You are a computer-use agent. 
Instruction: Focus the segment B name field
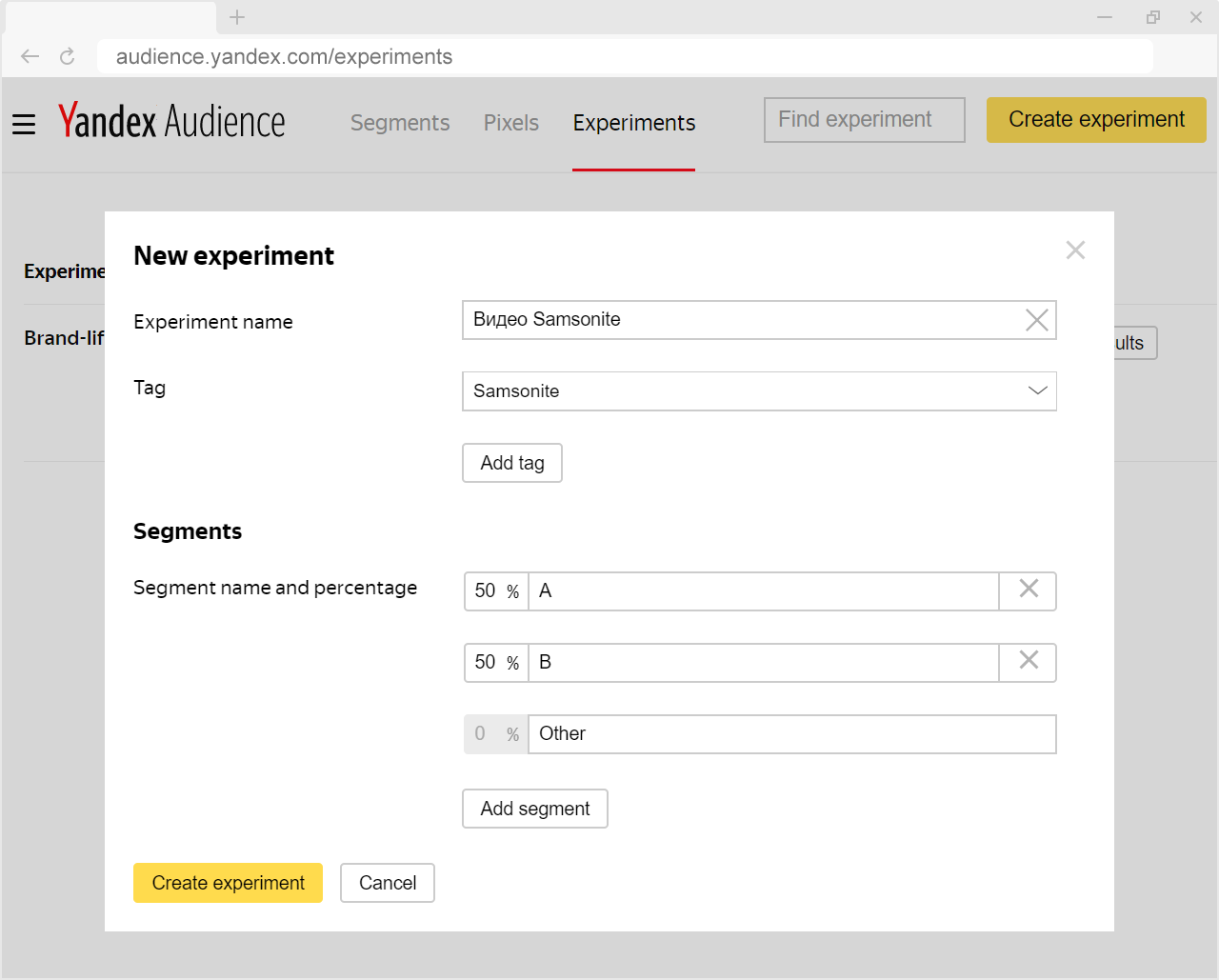tap(762, 663)
